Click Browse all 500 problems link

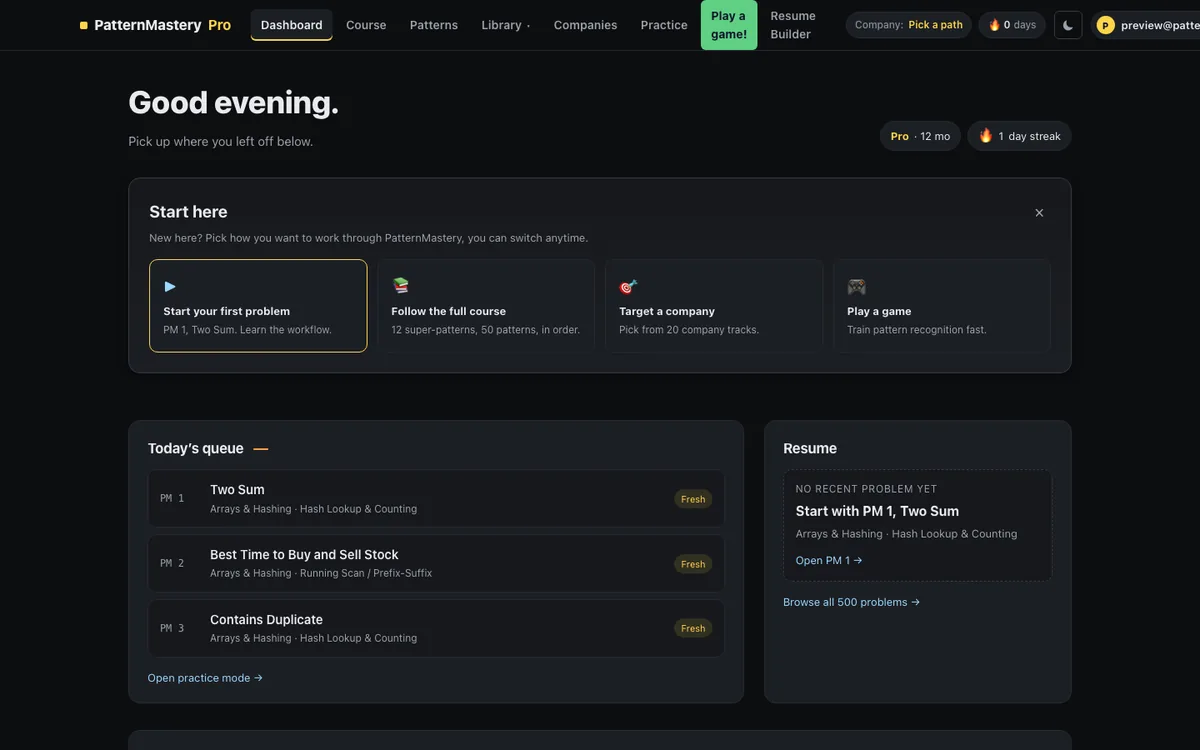click(851, 602)
